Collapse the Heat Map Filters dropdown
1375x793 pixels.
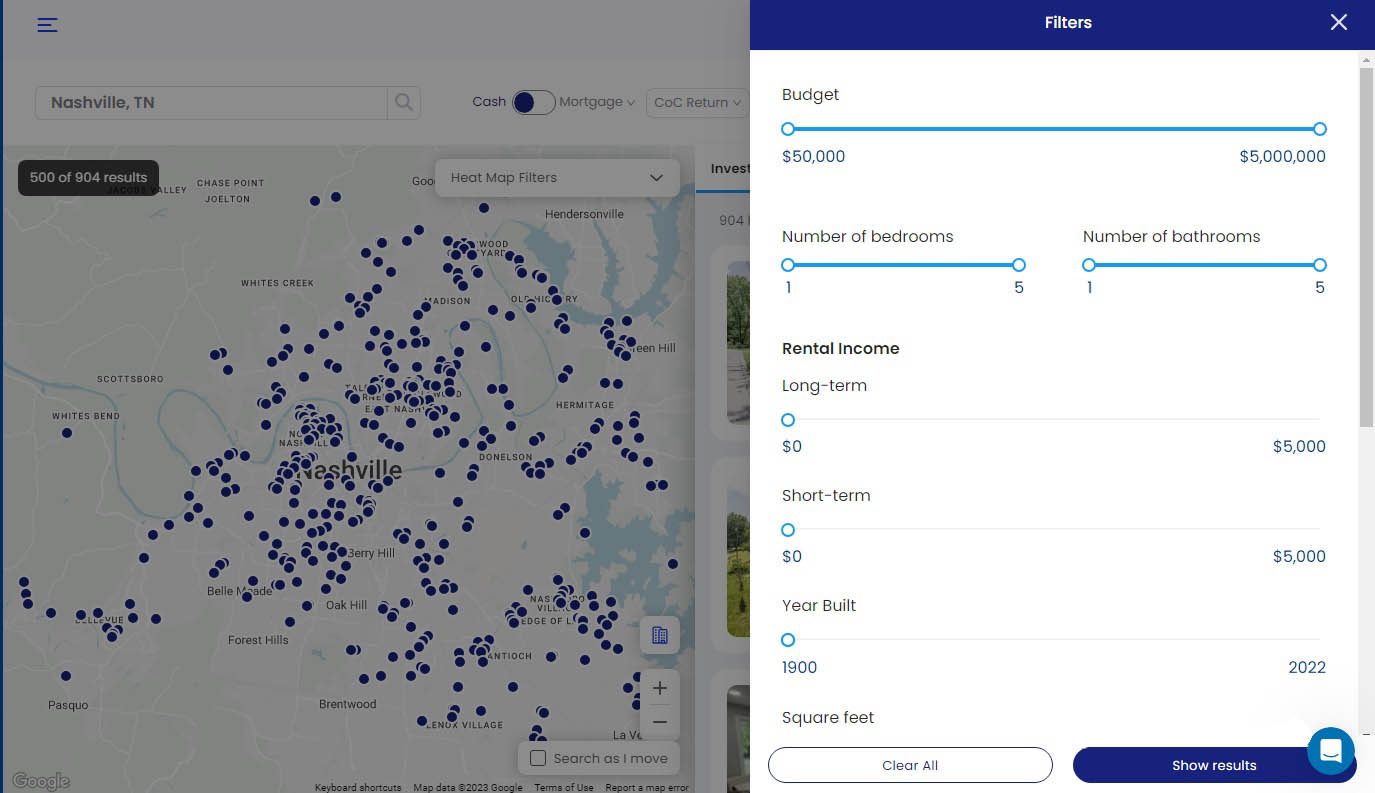point(656,177)
